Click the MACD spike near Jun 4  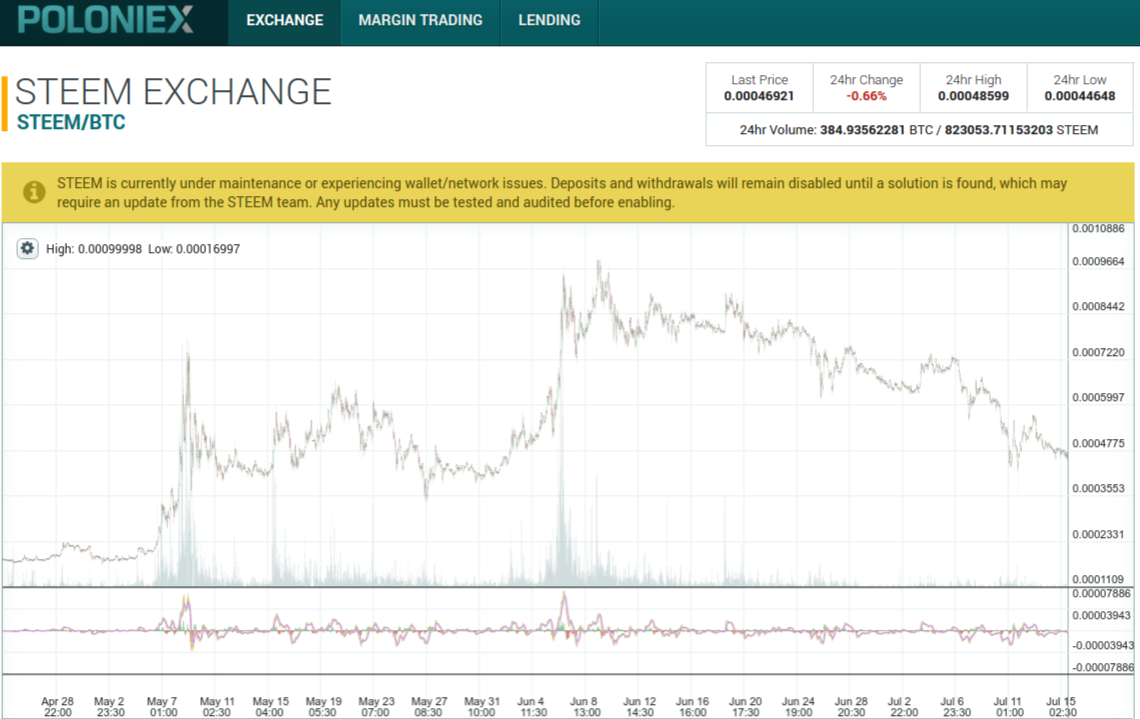point(565,609)
